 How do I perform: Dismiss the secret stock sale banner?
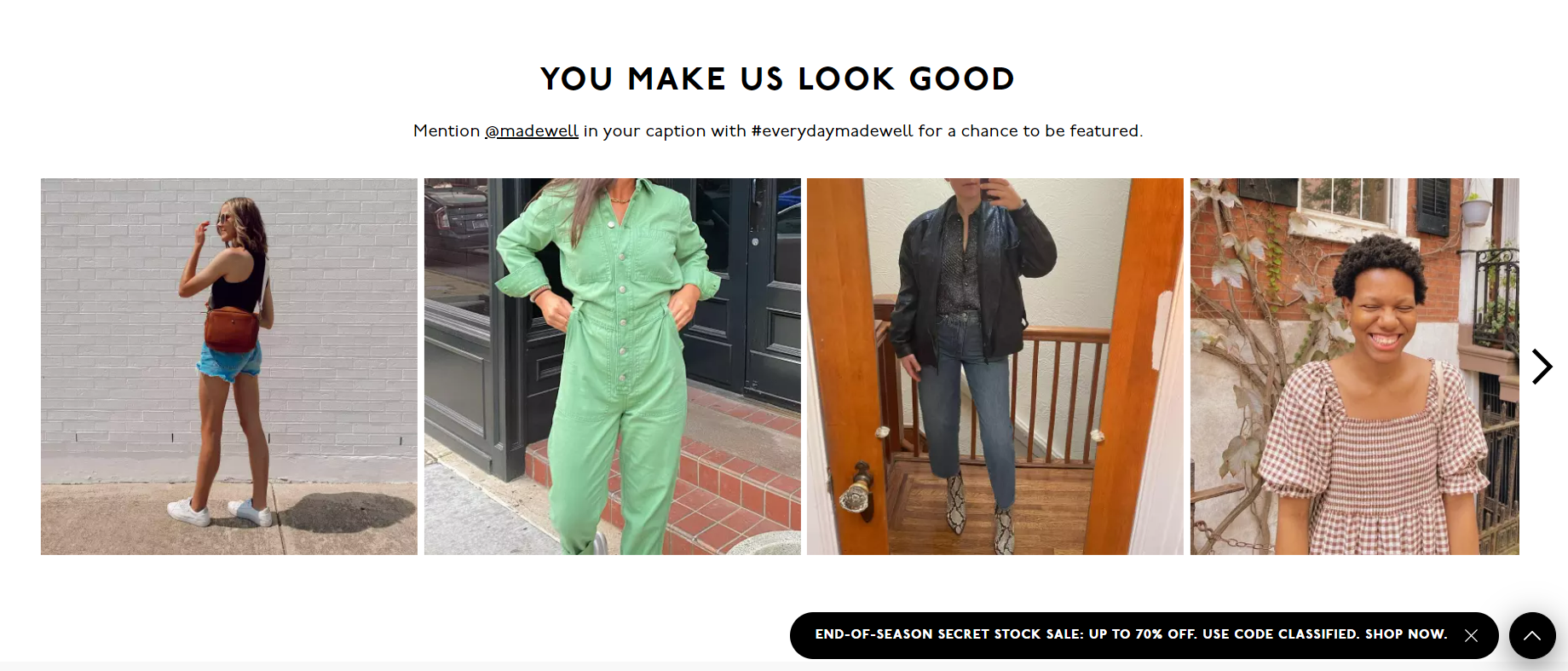tap(1471, 635)
